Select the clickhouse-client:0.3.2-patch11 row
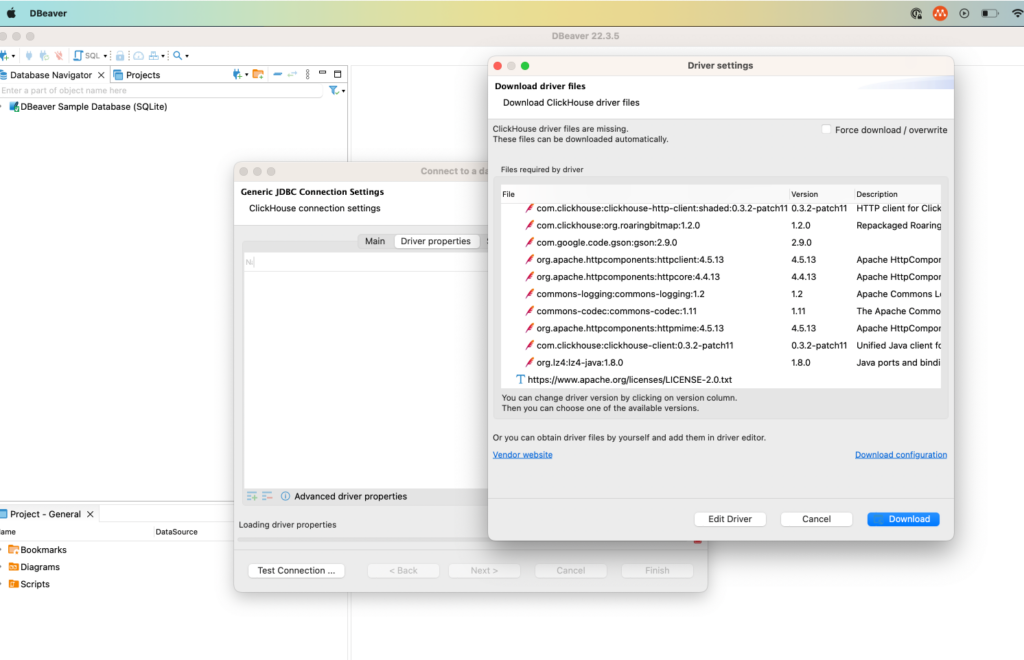Viewport: 1024px width, 660px height. tap(721, 345)
